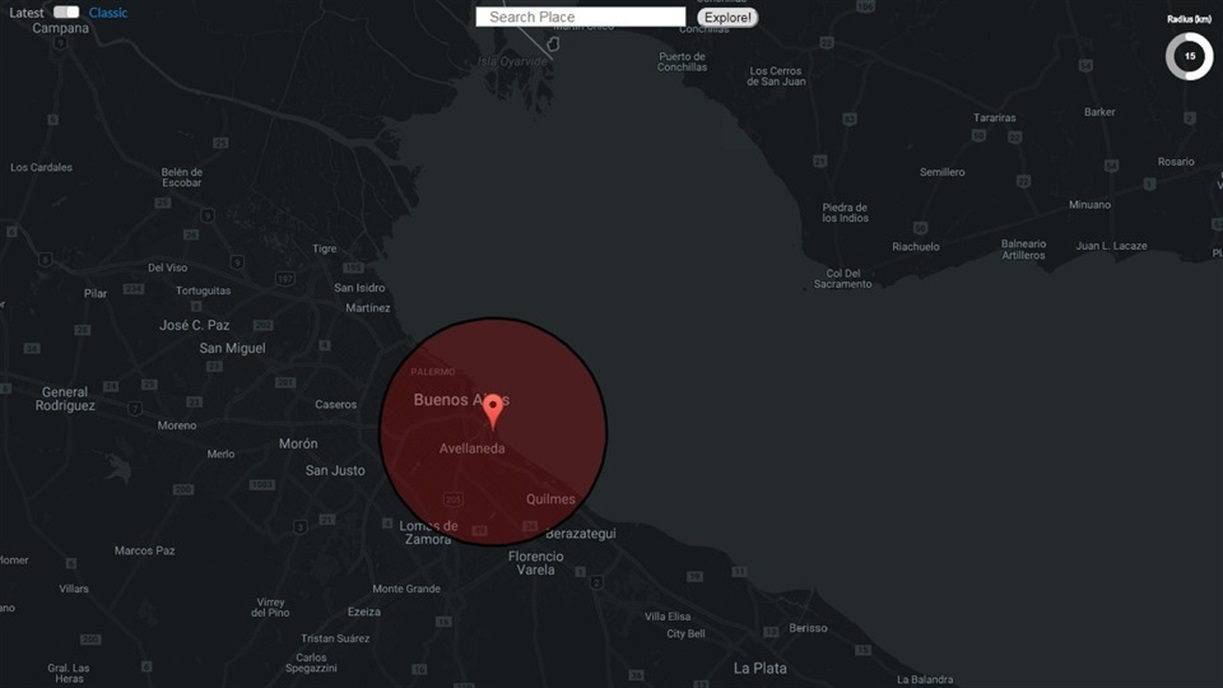
Task: Click the San Miguel city label
Action: tap(232, 348)
